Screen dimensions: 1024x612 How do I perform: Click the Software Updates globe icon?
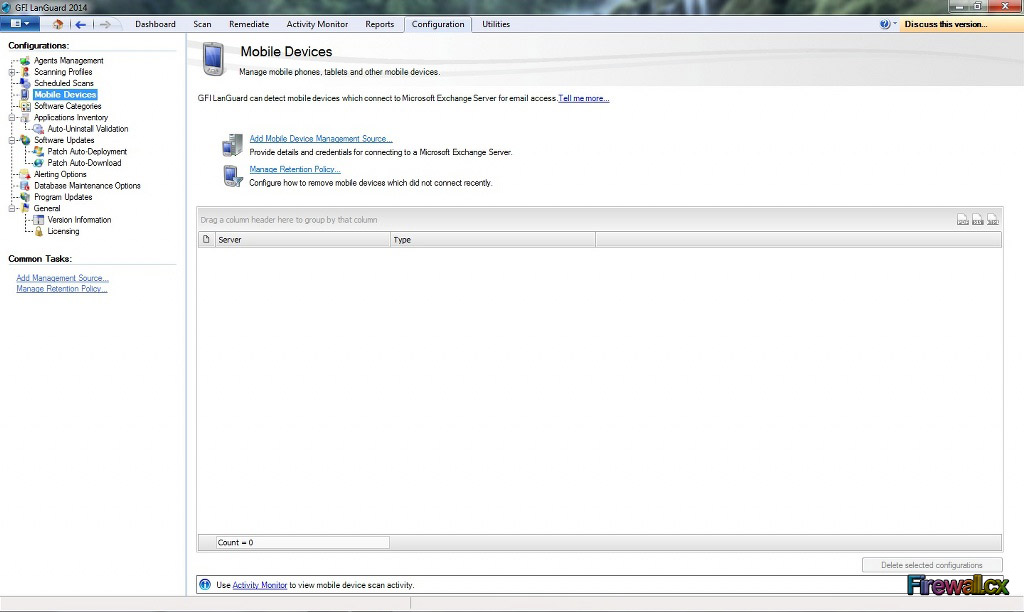[25, 140]
